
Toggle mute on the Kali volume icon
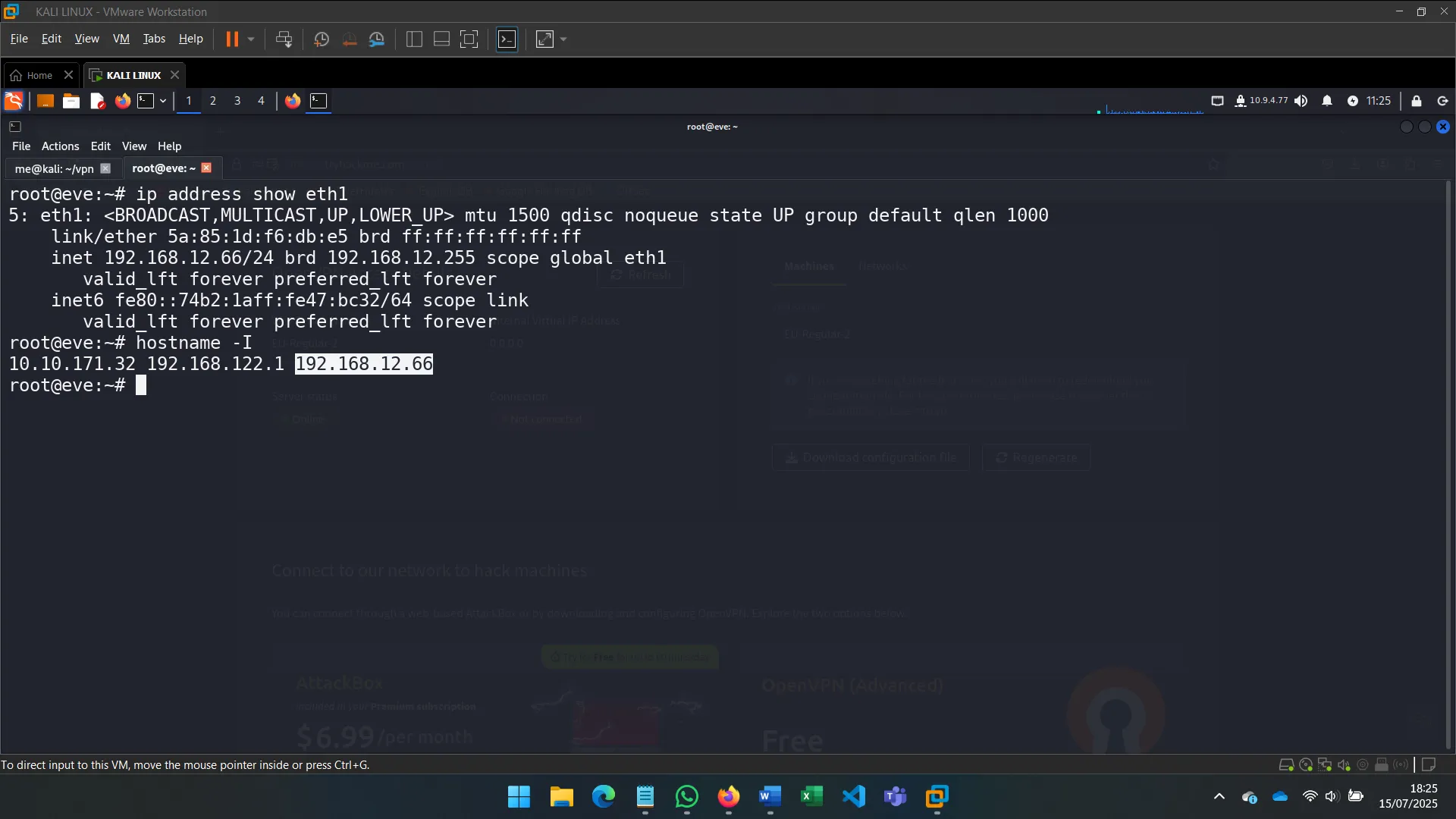1301,101
